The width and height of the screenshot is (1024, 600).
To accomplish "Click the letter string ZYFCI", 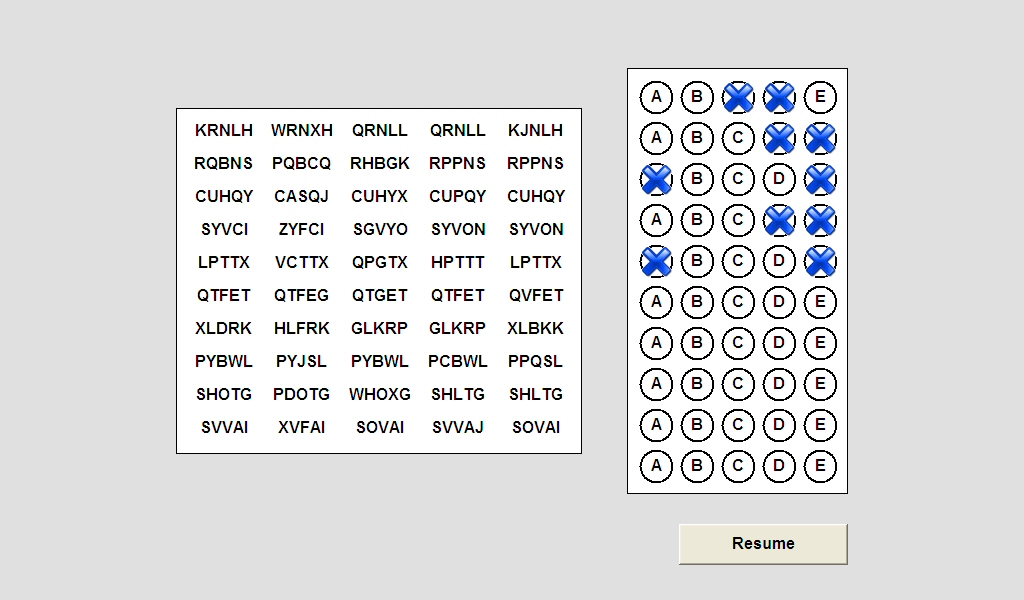I will (x=302, y=229).
